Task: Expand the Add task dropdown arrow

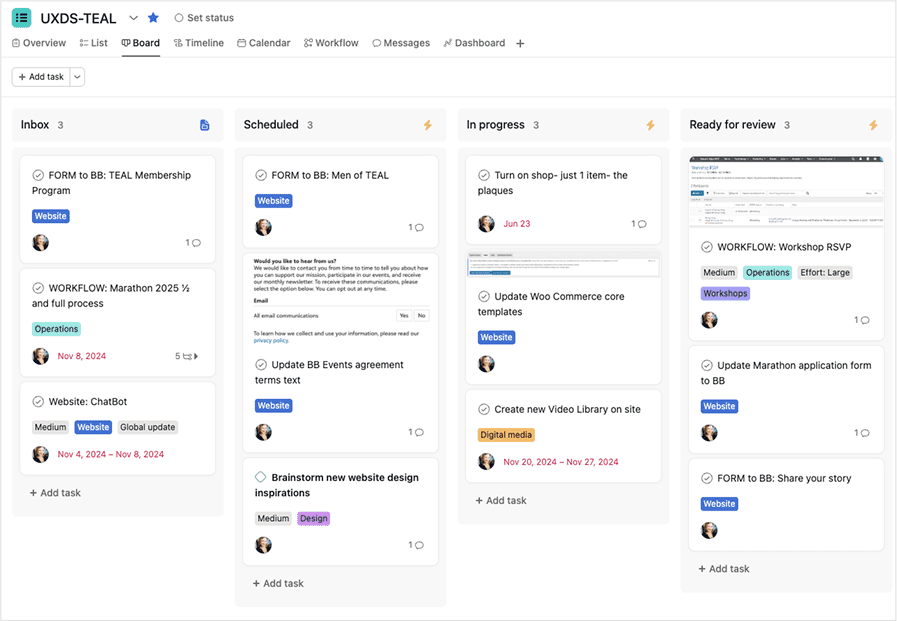Action: [x=78, y=77]
